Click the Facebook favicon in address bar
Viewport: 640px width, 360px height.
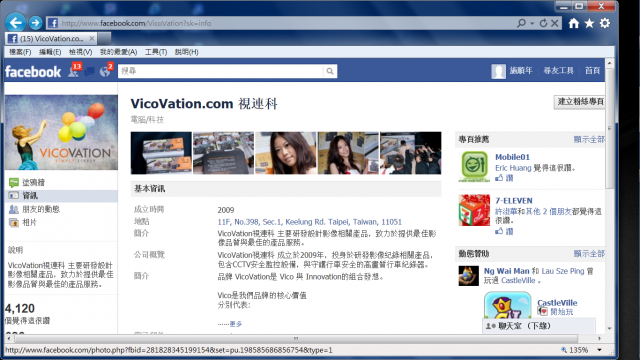tap(53, 23)
